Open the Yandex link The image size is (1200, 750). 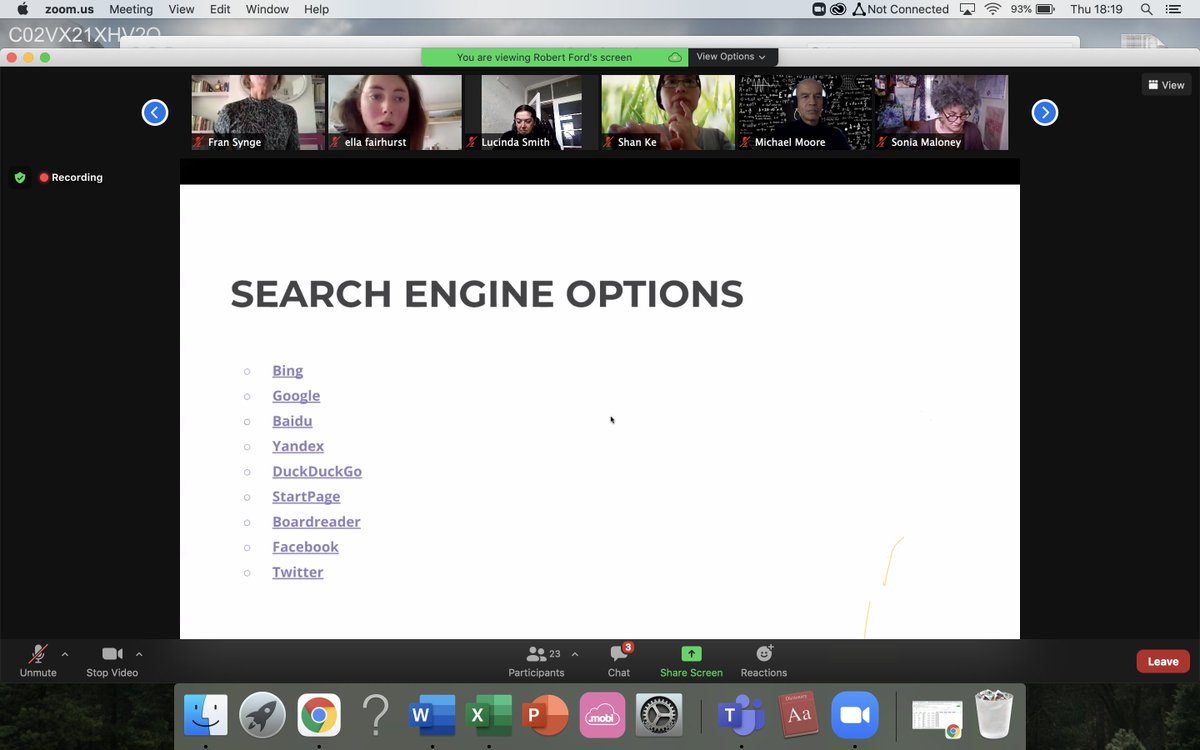[x=298, y=446]
